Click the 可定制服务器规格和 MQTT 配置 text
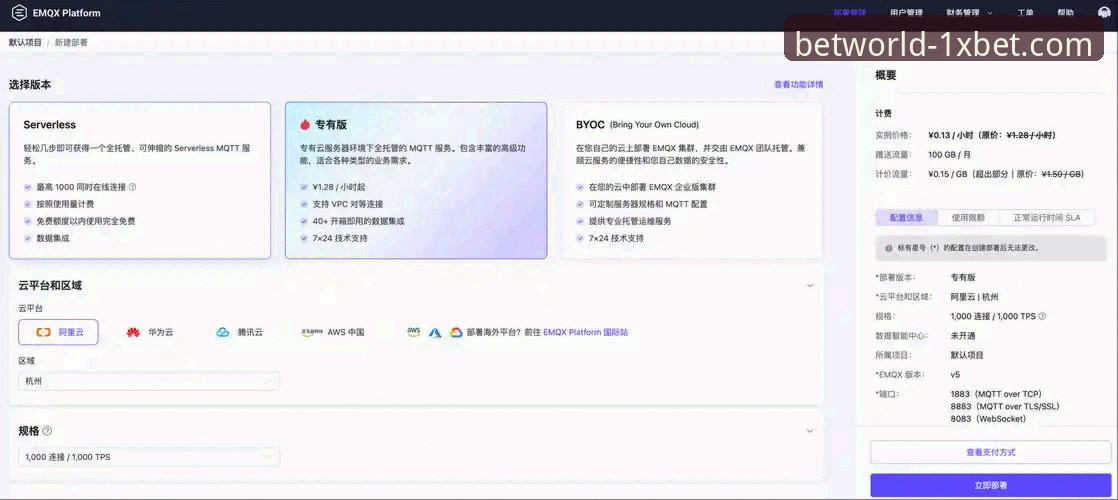Image resolution: width=1118 pixels, height=500 pixels. [647, 204]
